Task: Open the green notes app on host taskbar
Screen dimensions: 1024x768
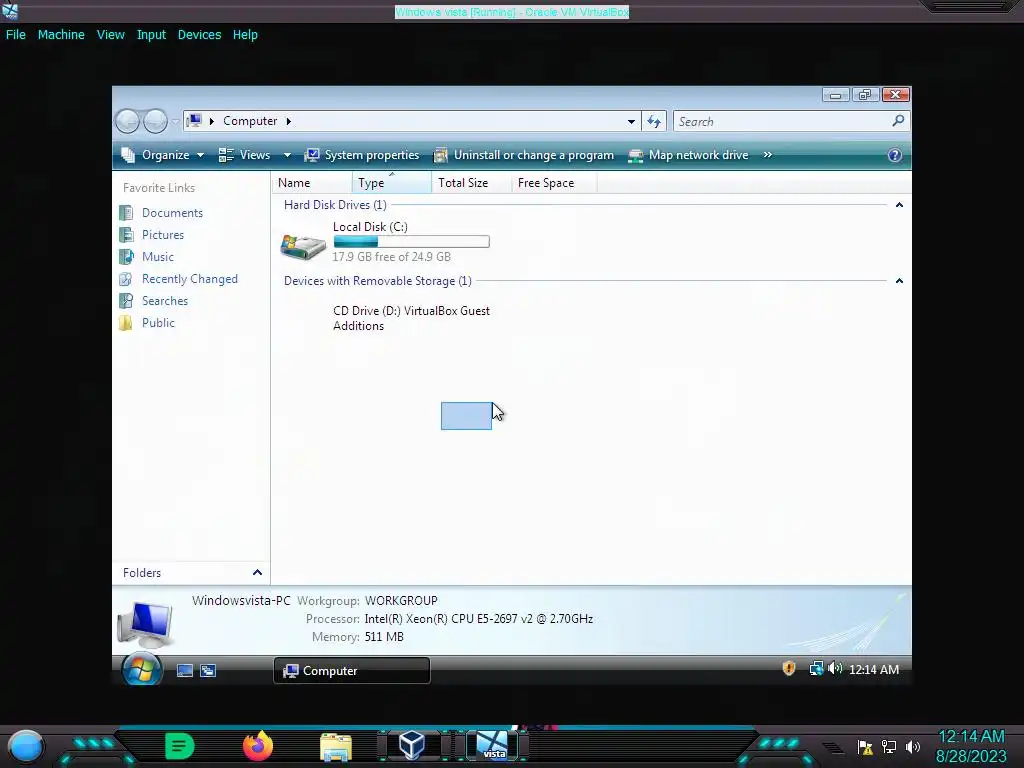Action: 180,746
